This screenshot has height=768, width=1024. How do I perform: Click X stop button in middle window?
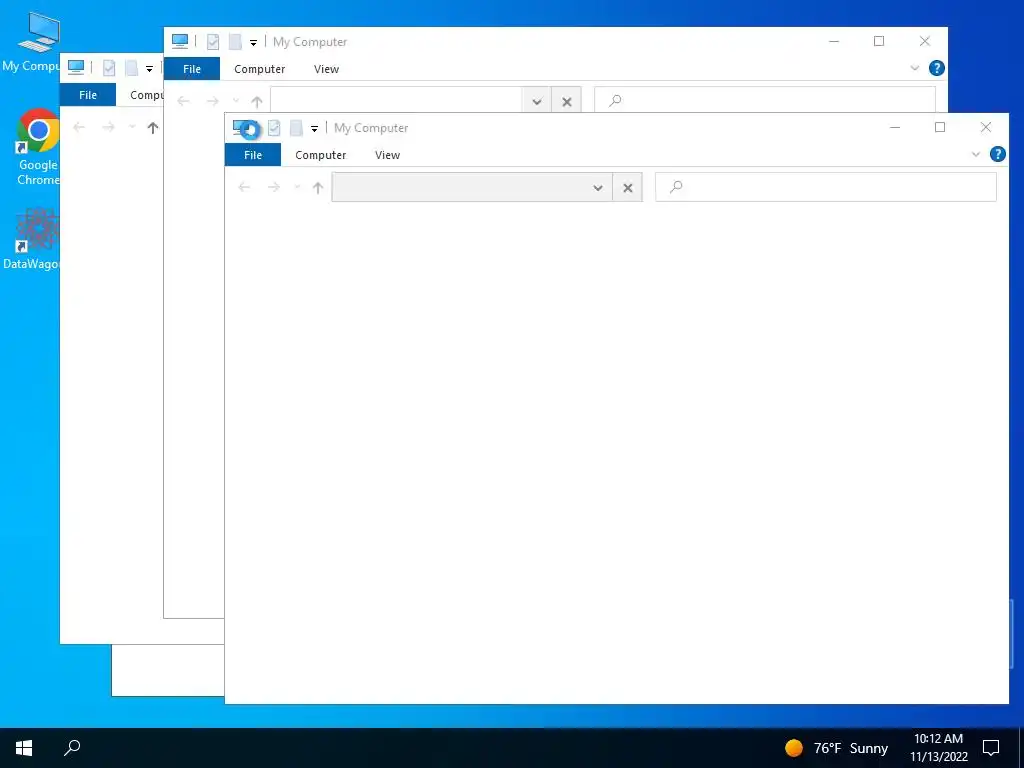pos(567,101)
